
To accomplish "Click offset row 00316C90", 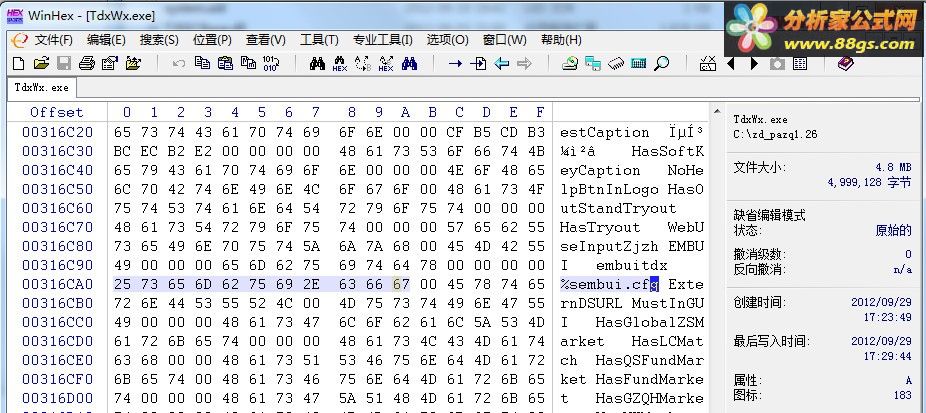I will click(57, 265).
